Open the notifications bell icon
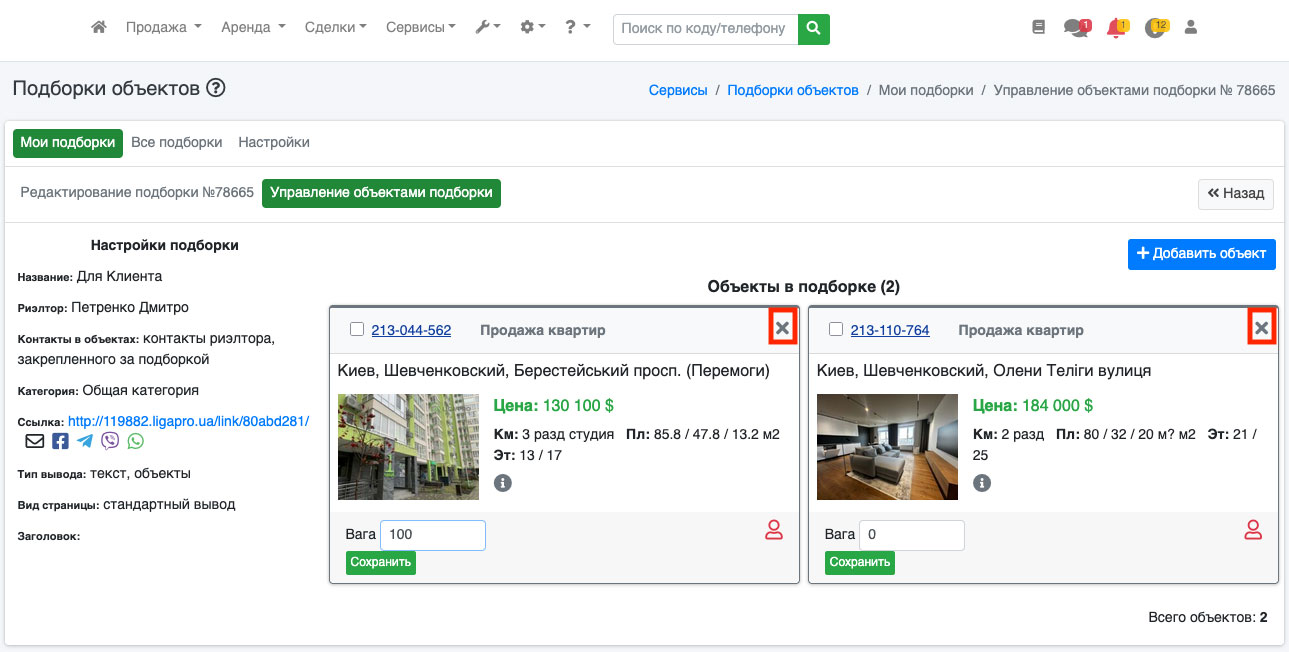Viewport: 1289px width, 652px height. pyautogui.click(x=1115, y=28)
